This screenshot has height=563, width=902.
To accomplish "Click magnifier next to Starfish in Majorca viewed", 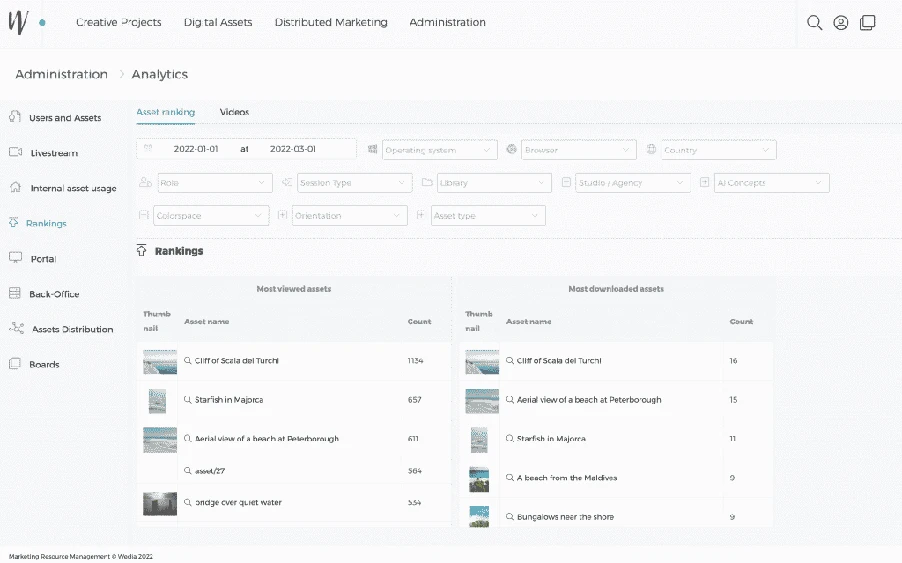I will pos(188,399).
